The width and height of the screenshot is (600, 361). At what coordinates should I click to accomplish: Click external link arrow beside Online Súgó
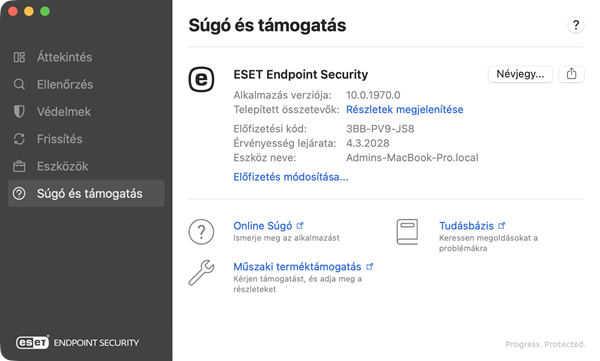pos(300,225)
